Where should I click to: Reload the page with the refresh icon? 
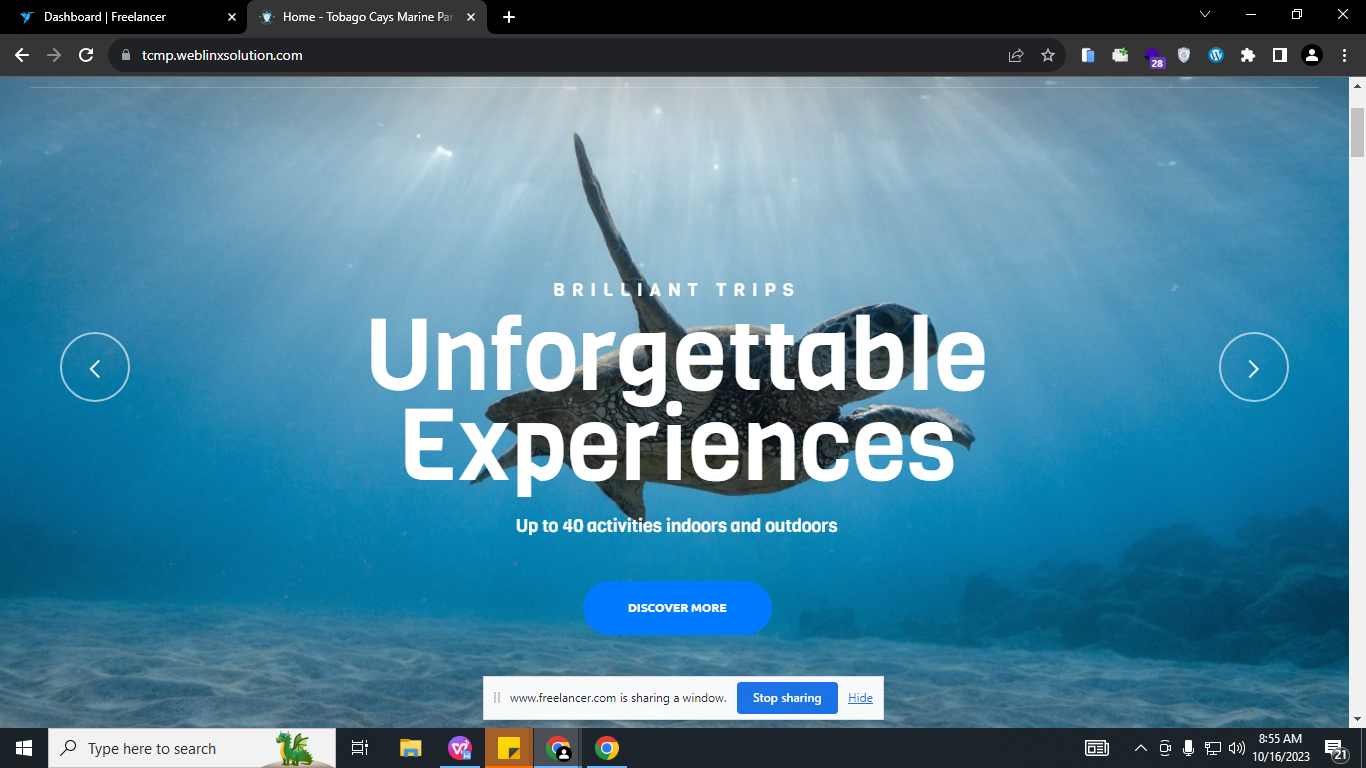[86, 56]
